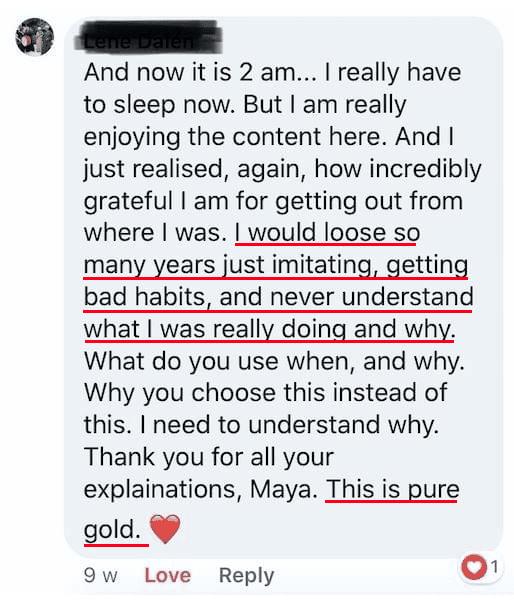Click the underlined phrase "This is pure"
Image resolution: width=514 pixels, height=602 pixels.
coord(392,489)
